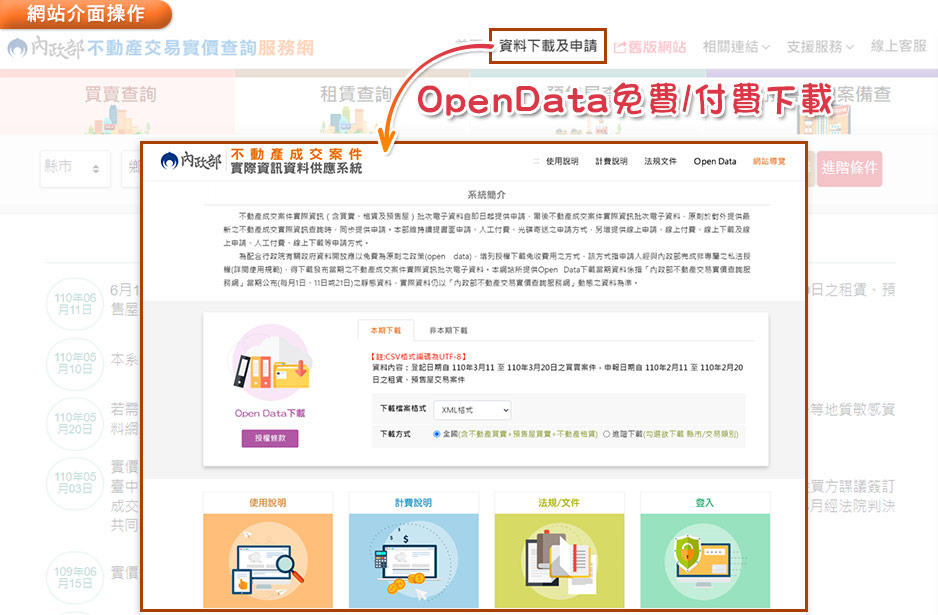The image size is (938, 615).
Task: Open the 線上客服 link
Action: pos(899,46)
